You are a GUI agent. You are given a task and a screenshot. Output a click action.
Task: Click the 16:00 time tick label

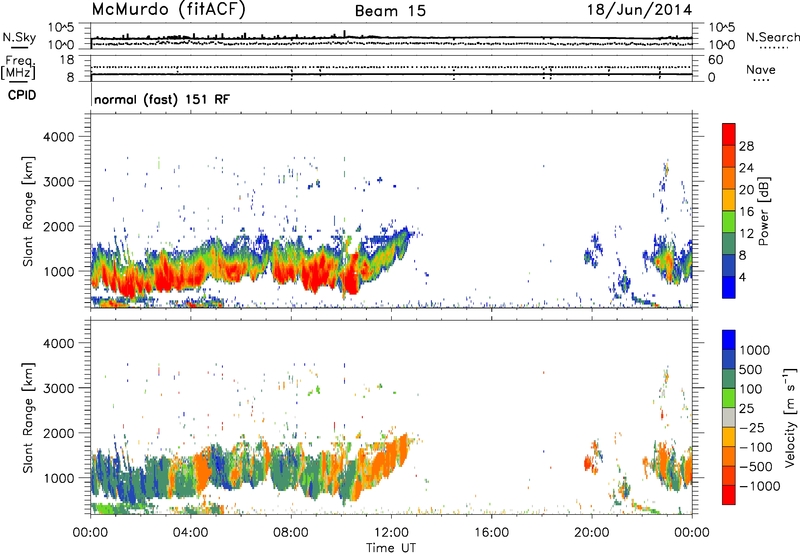pos(491,533)
